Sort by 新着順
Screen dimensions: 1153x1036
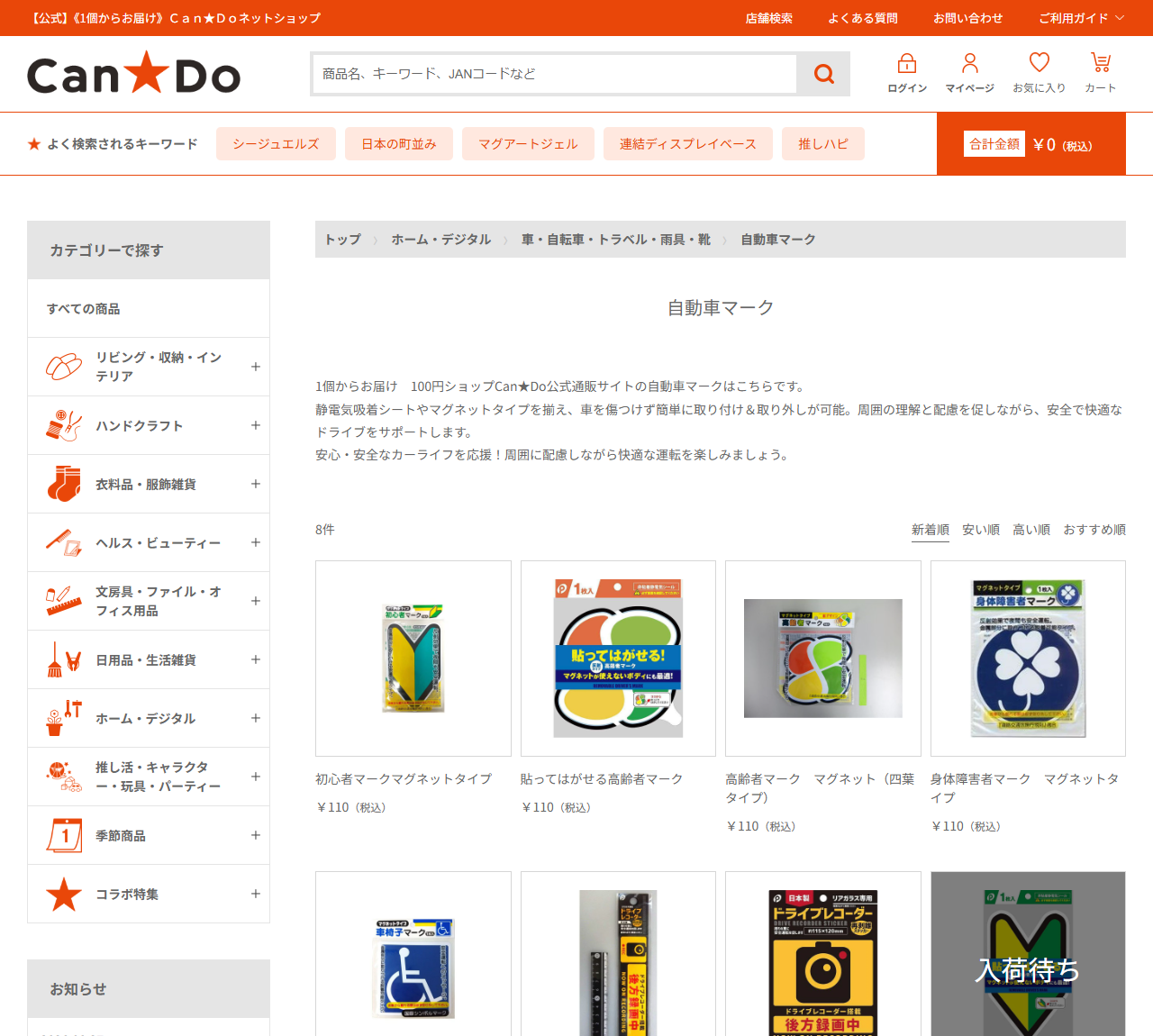coord(931,530)
